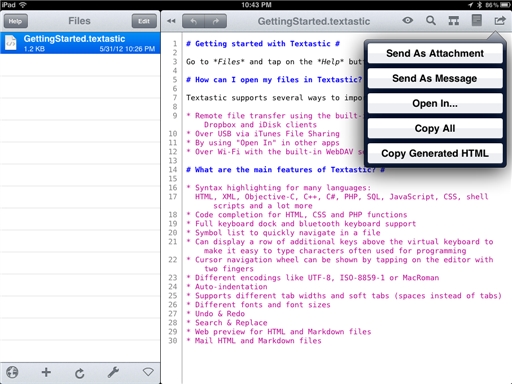Click 'Web preview for HTML and Markdown files' line
This screenshot has height=384, width=512.
[279, 332]
